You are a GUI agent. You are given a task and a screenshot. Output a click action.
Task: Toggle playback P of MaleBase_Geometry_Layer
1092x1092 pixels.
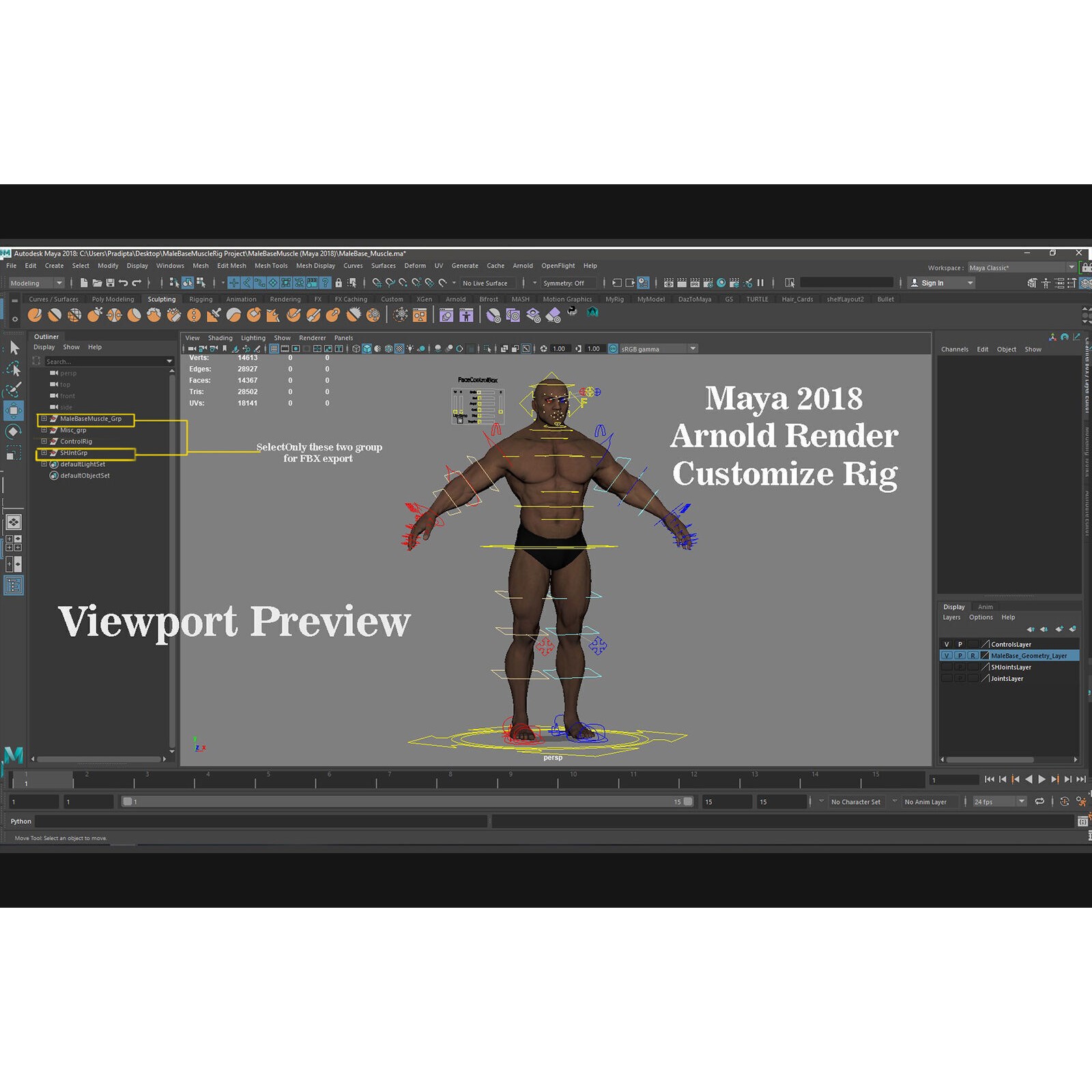pos(960,656)
